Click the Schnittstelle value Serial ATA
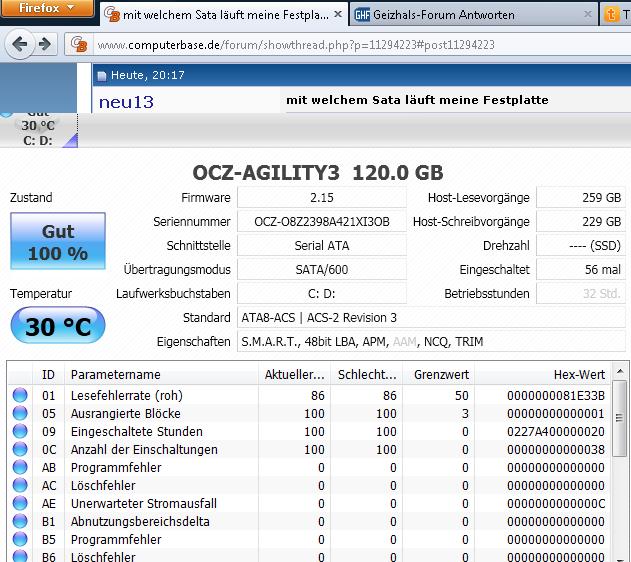The width and height of the screenshot is (631, 562). pyautogui.click(x=322, y=245)
